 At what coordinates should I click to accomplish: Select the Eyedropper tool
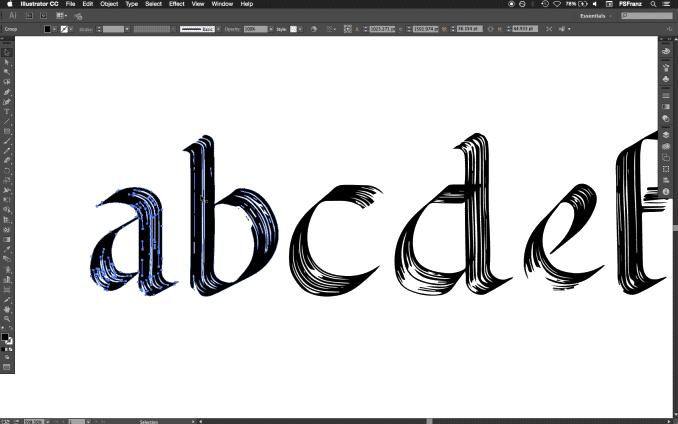pos(6,249)
